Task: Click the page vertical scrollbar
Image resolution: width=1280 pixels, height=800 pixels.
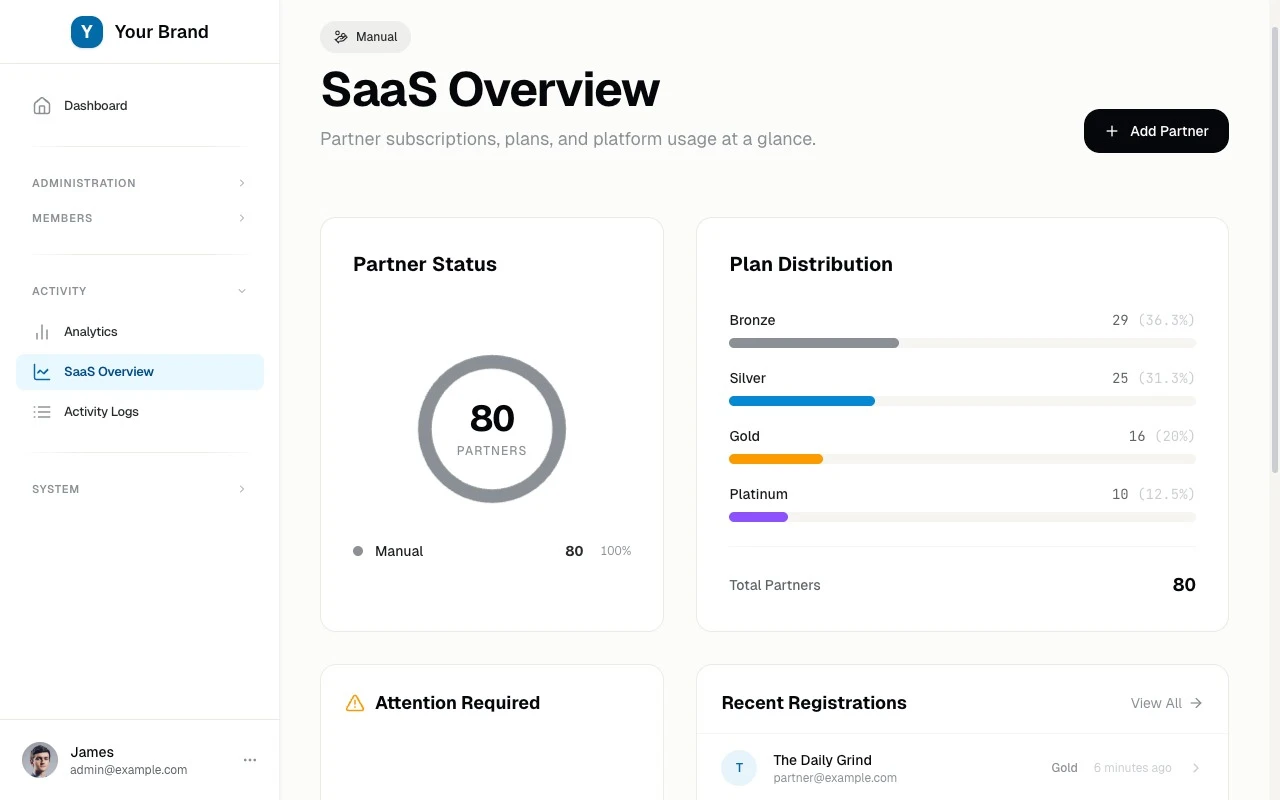Action: [x=1274, y=250]
